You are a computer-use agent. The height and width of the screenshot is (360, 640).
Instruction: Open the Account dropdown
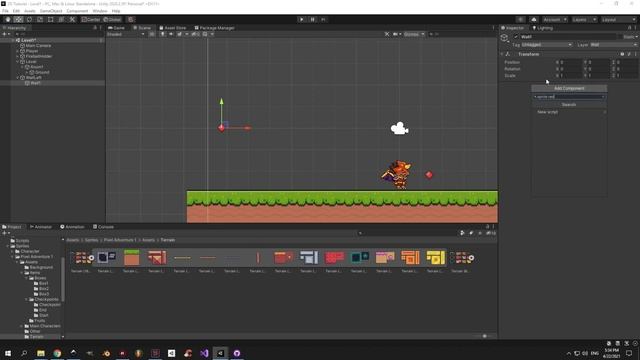tap(554, 20)
